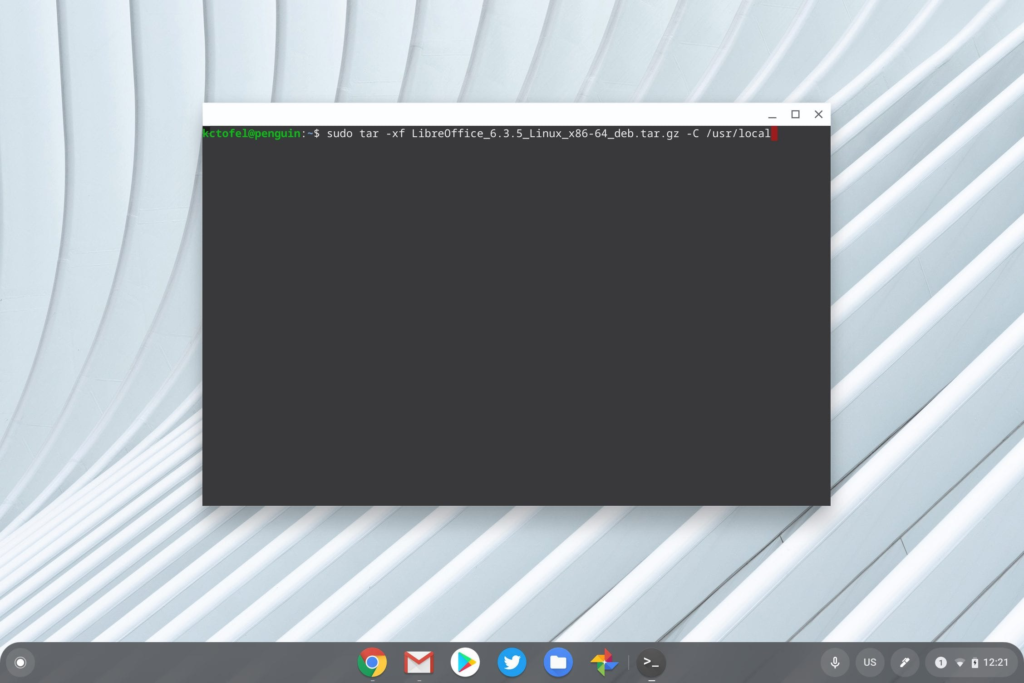Launch Google Photos from shelf

(604, 663)
